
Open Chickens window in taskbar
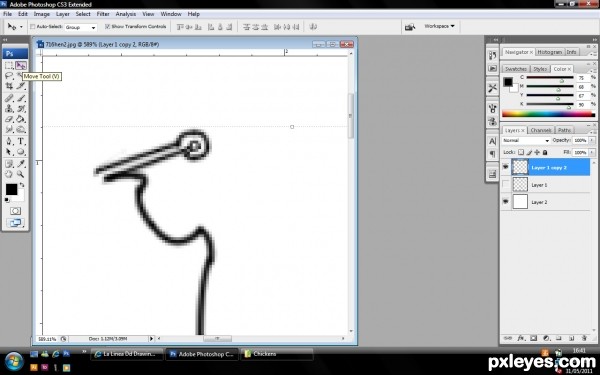point(277,354)
